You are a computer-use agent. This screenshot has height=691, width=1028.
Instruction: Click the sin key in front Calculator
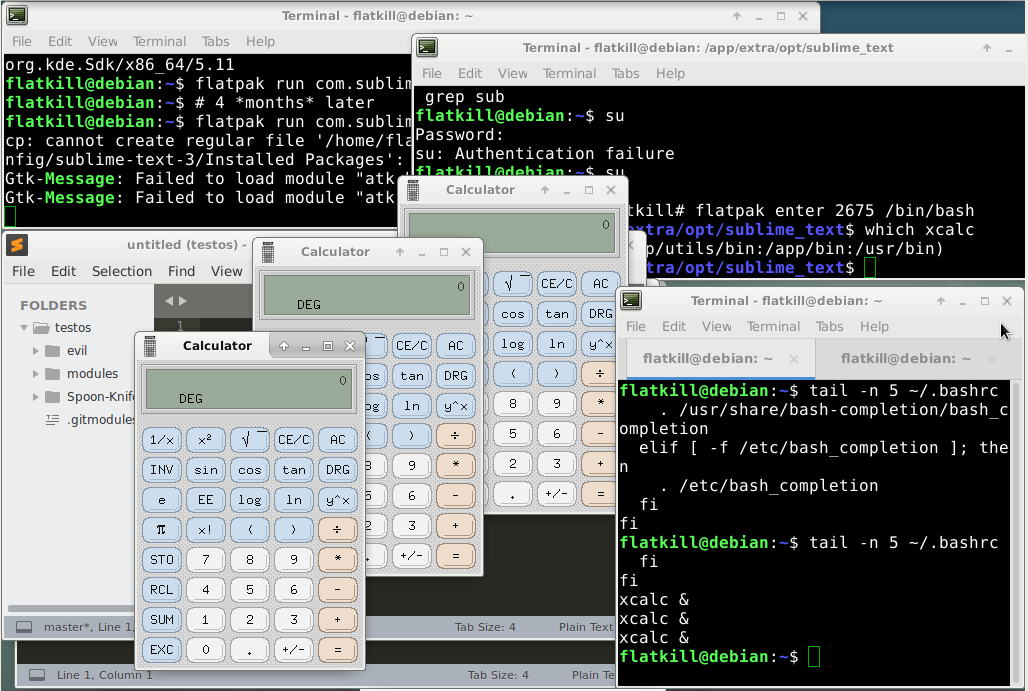205,469
